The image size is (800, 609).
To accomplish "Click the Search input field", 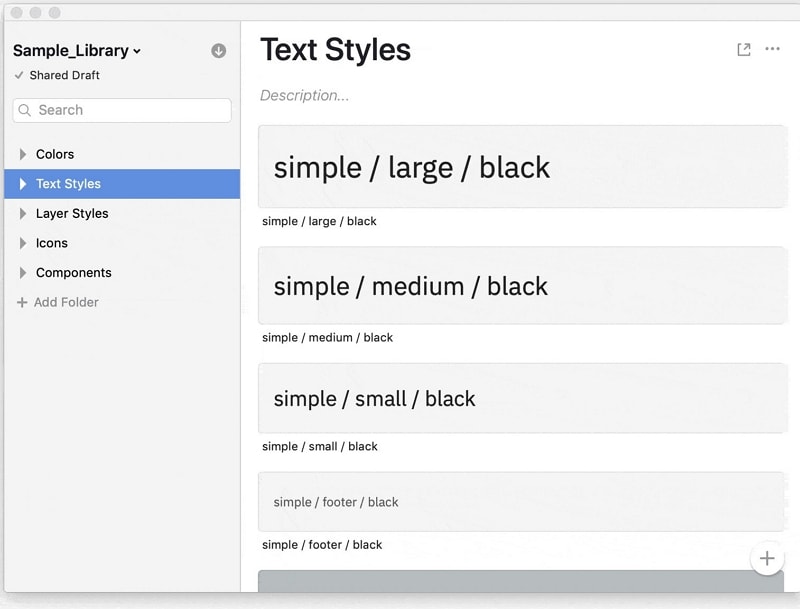I will pos(130,110).
